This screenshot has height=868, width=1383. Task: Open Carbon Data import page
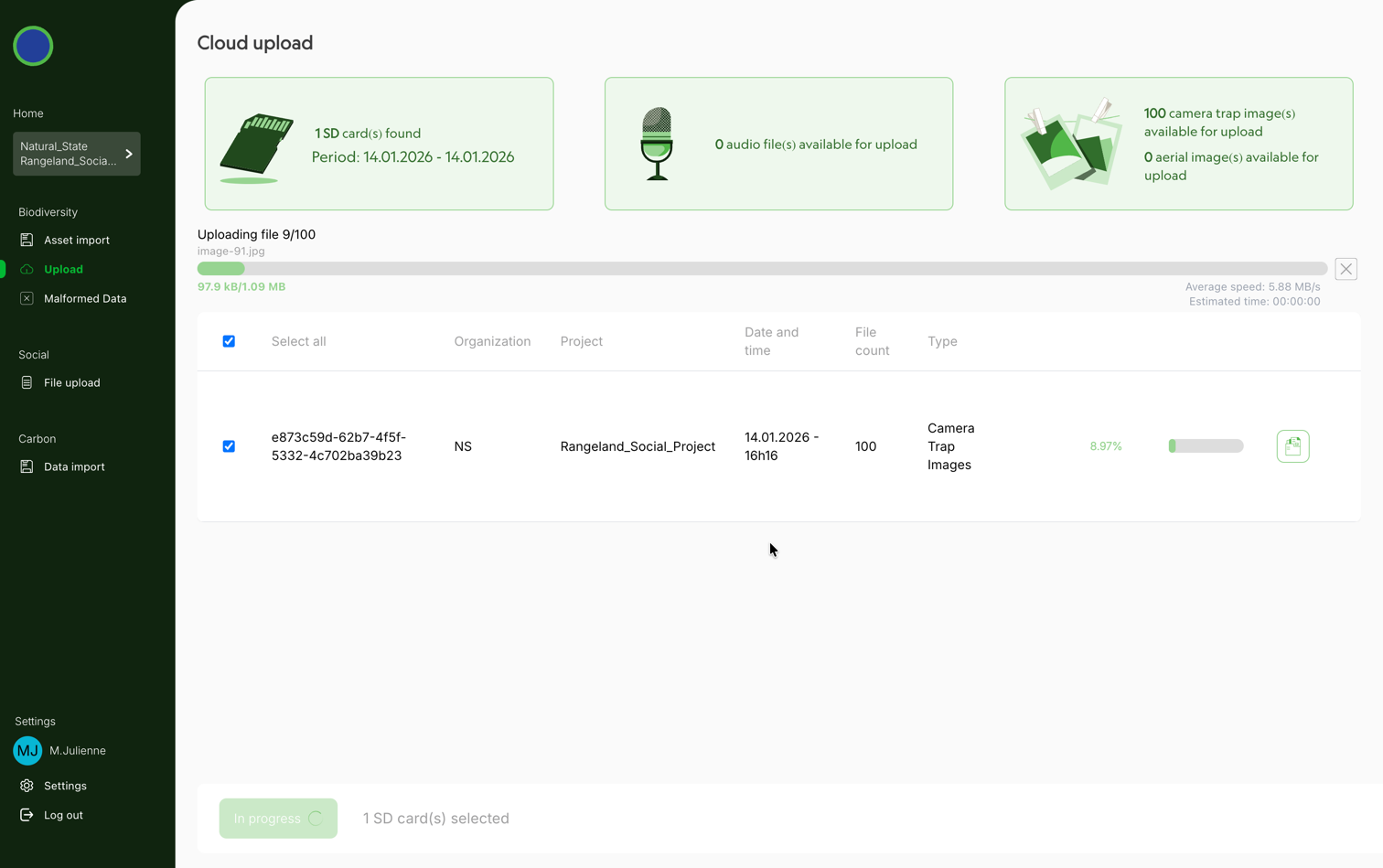point(74,466)
